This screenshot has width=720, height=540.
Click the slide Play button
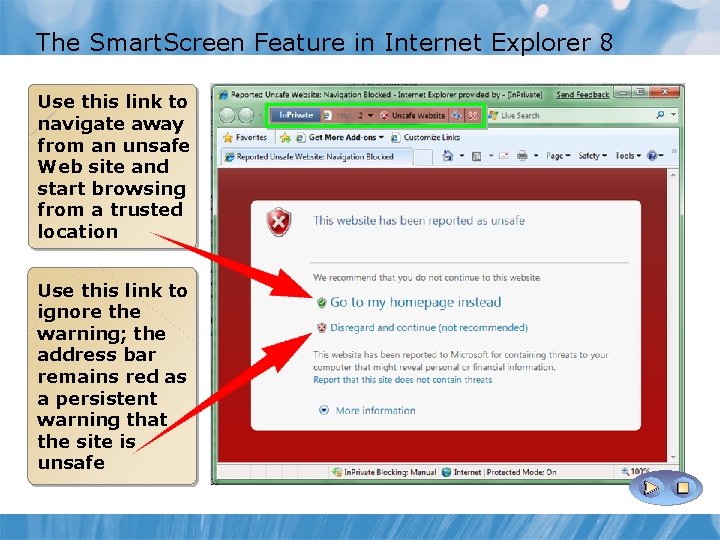[x=651, y=487]
